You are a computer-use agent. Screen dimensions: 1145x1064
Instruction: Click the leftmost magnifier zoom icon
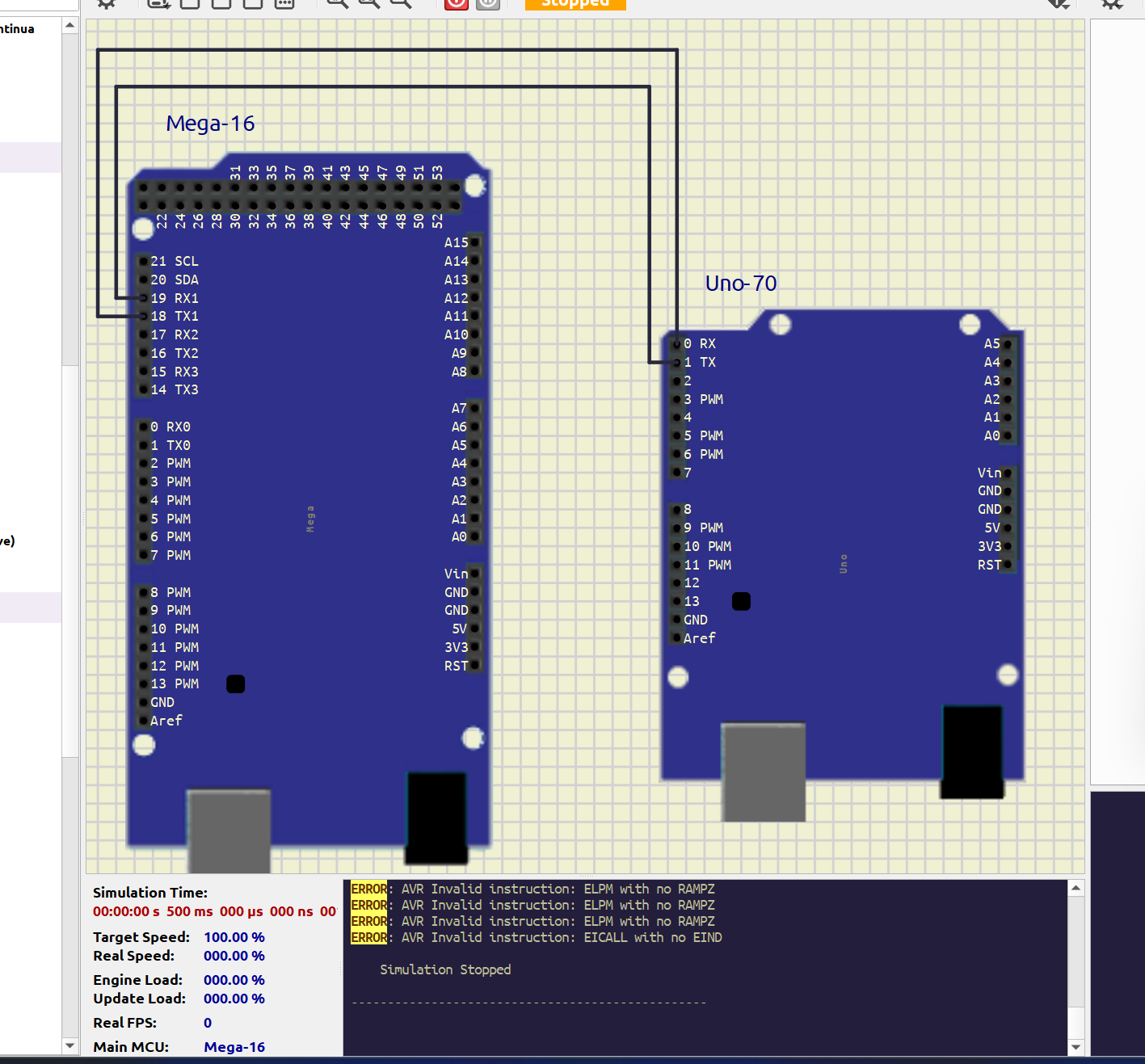point(337,2)
